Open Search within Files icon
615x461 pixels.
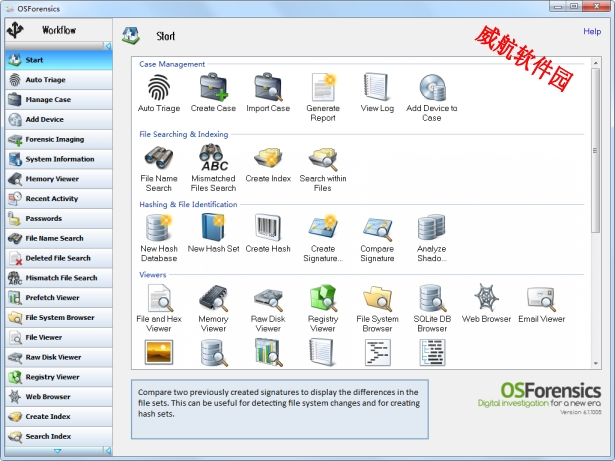[x=323, y=159]
